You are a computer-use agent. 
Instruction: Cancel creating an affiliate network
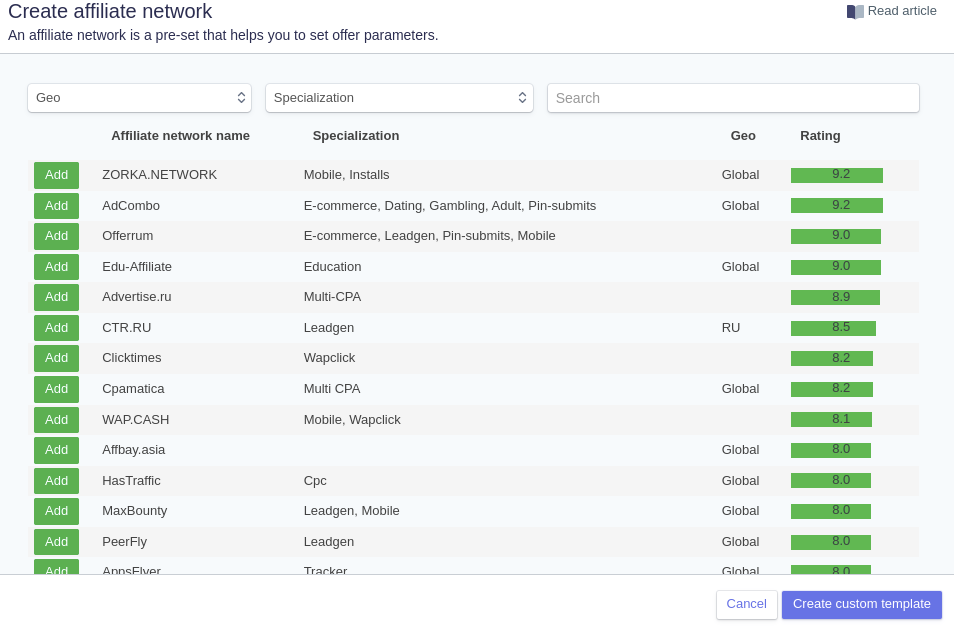[746, 604]
